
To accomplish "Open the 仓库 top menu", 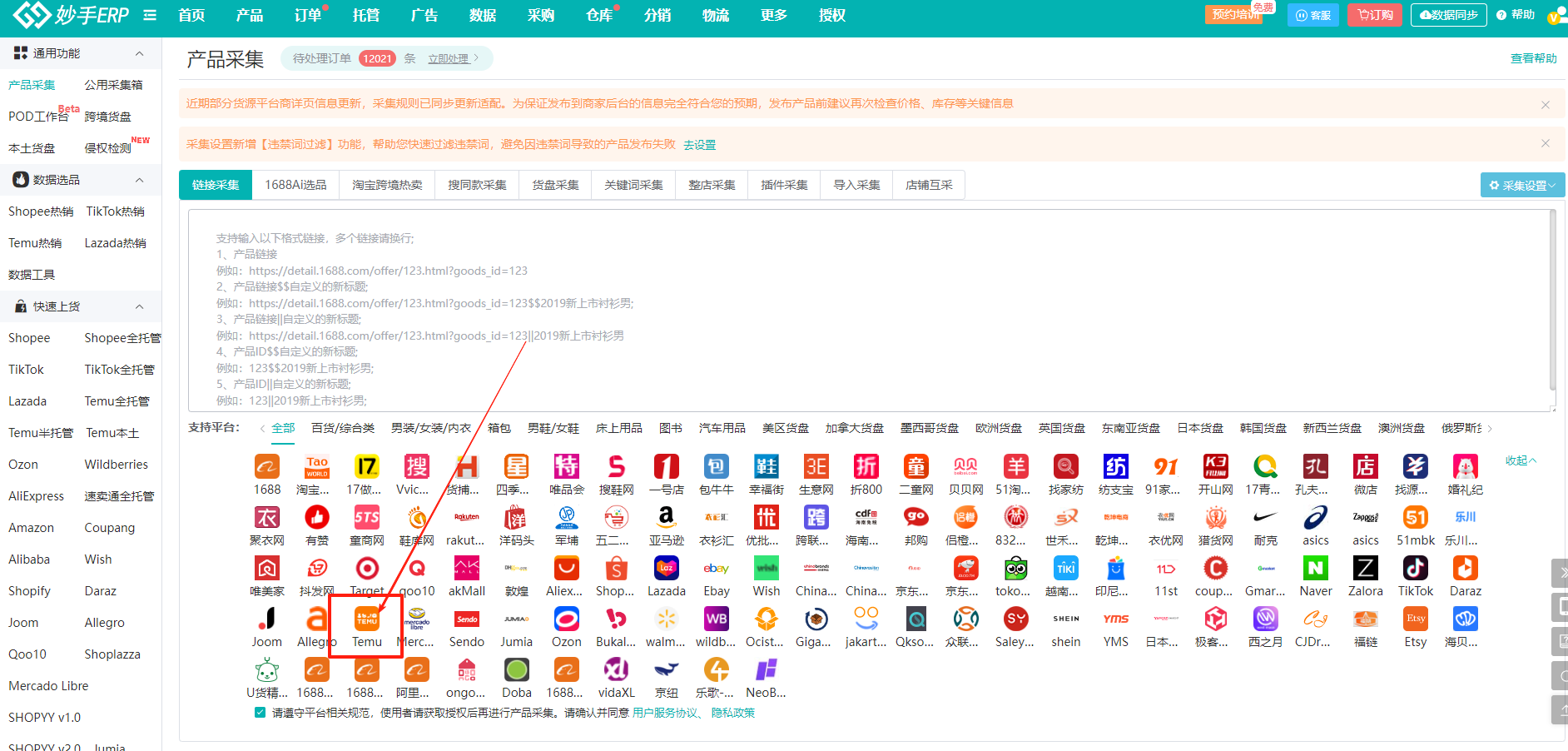I will [598, 15].
